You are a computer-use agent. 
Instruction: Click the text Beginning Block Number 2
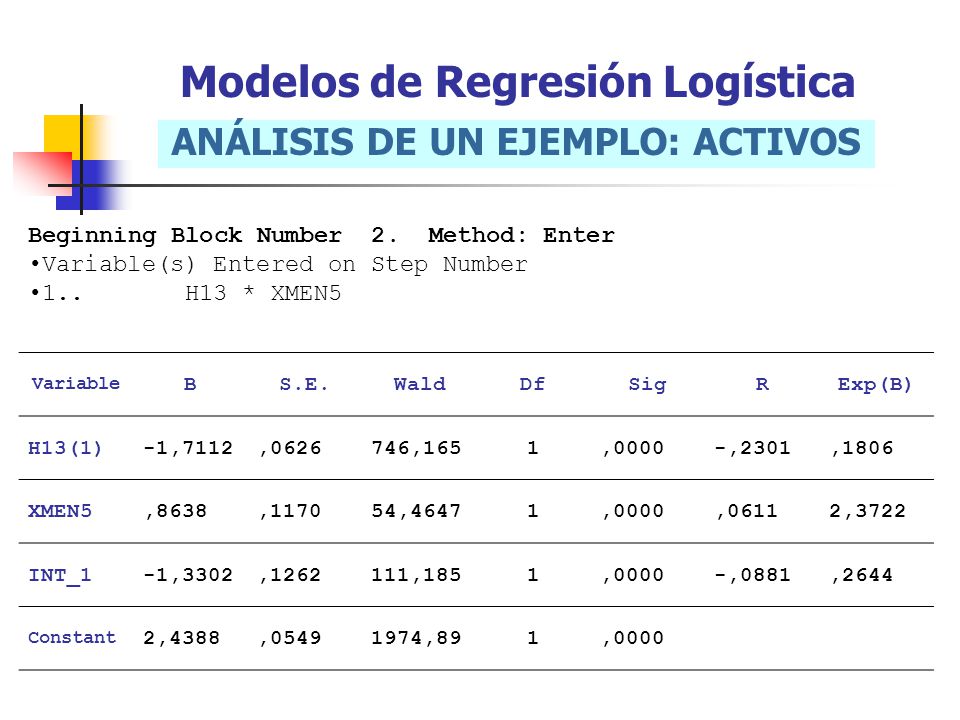212,235
